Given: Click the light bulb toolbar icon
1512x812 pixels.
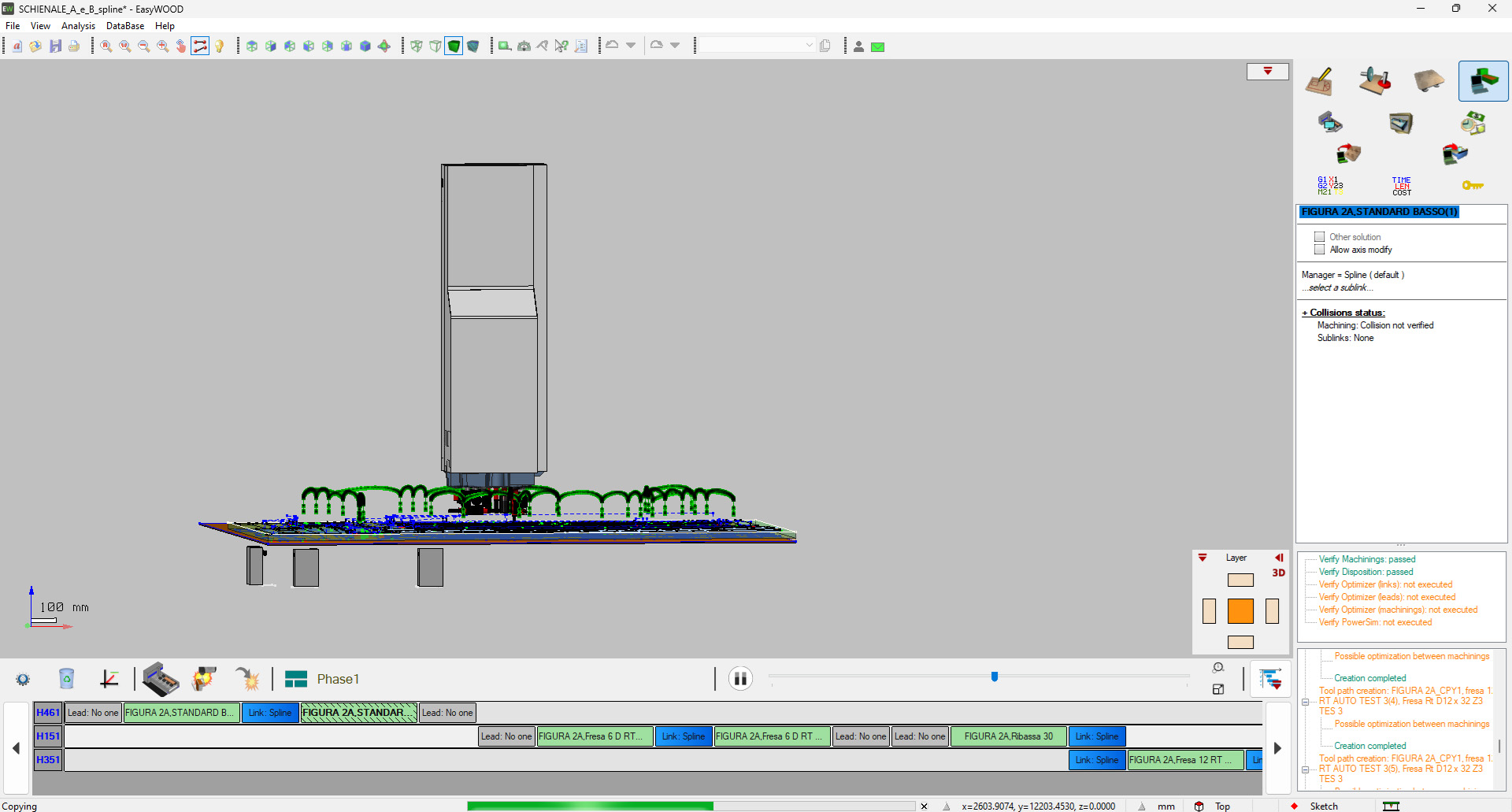Looking at the screenshot, I should [220, 46].
